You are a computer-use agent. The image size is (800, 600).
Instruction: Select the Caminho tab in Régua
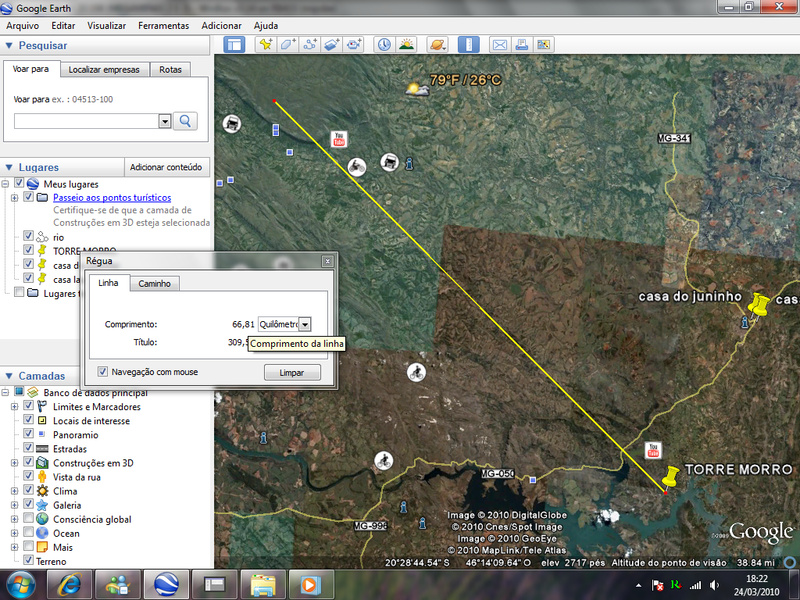pos(155,284)
